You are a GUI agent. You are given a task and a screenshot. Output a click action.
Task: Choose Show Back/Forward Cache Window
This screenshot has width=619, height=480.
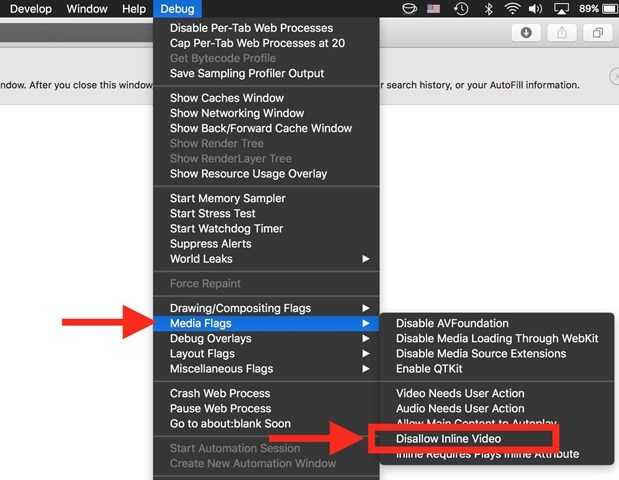click(266, 128)
